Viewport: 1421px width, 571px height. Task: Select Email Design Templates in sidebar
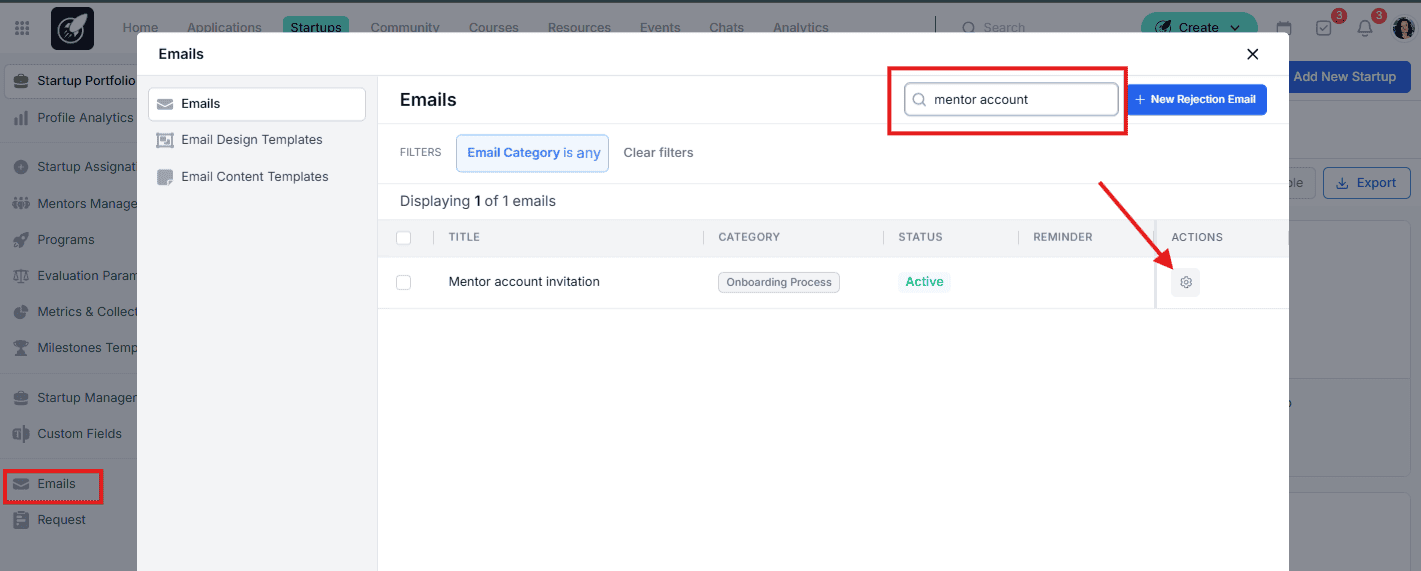pyautogui.click(x=251, y=140)
